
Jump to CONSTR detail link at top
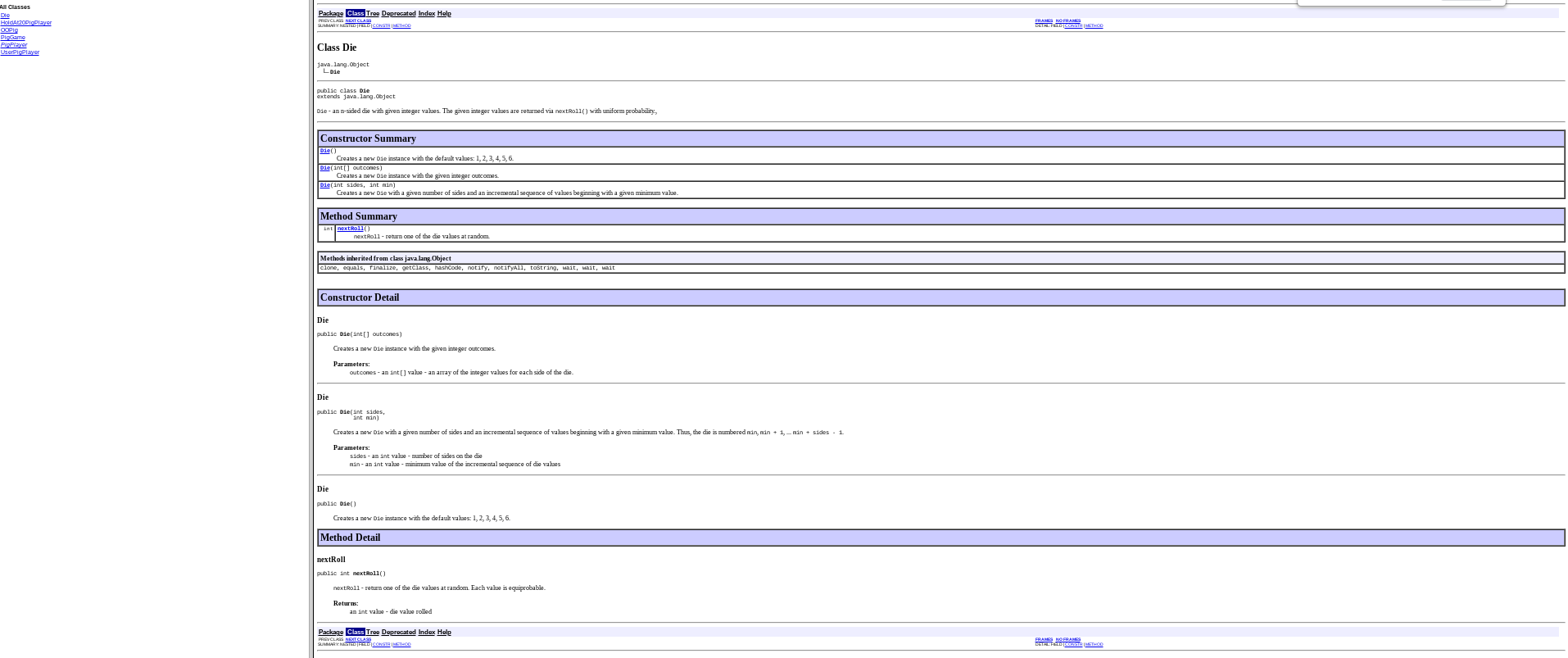tap(1073, 25)
